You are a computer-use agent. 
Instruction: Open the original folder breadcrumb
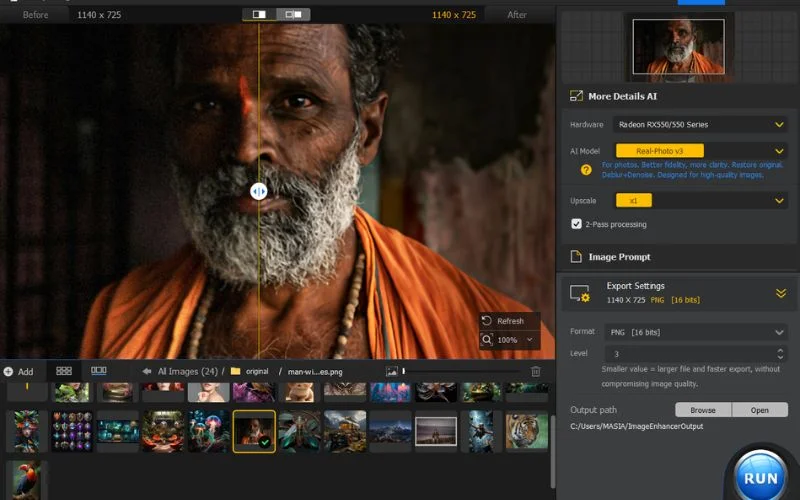pyautogui.click(x=249, y=371)
